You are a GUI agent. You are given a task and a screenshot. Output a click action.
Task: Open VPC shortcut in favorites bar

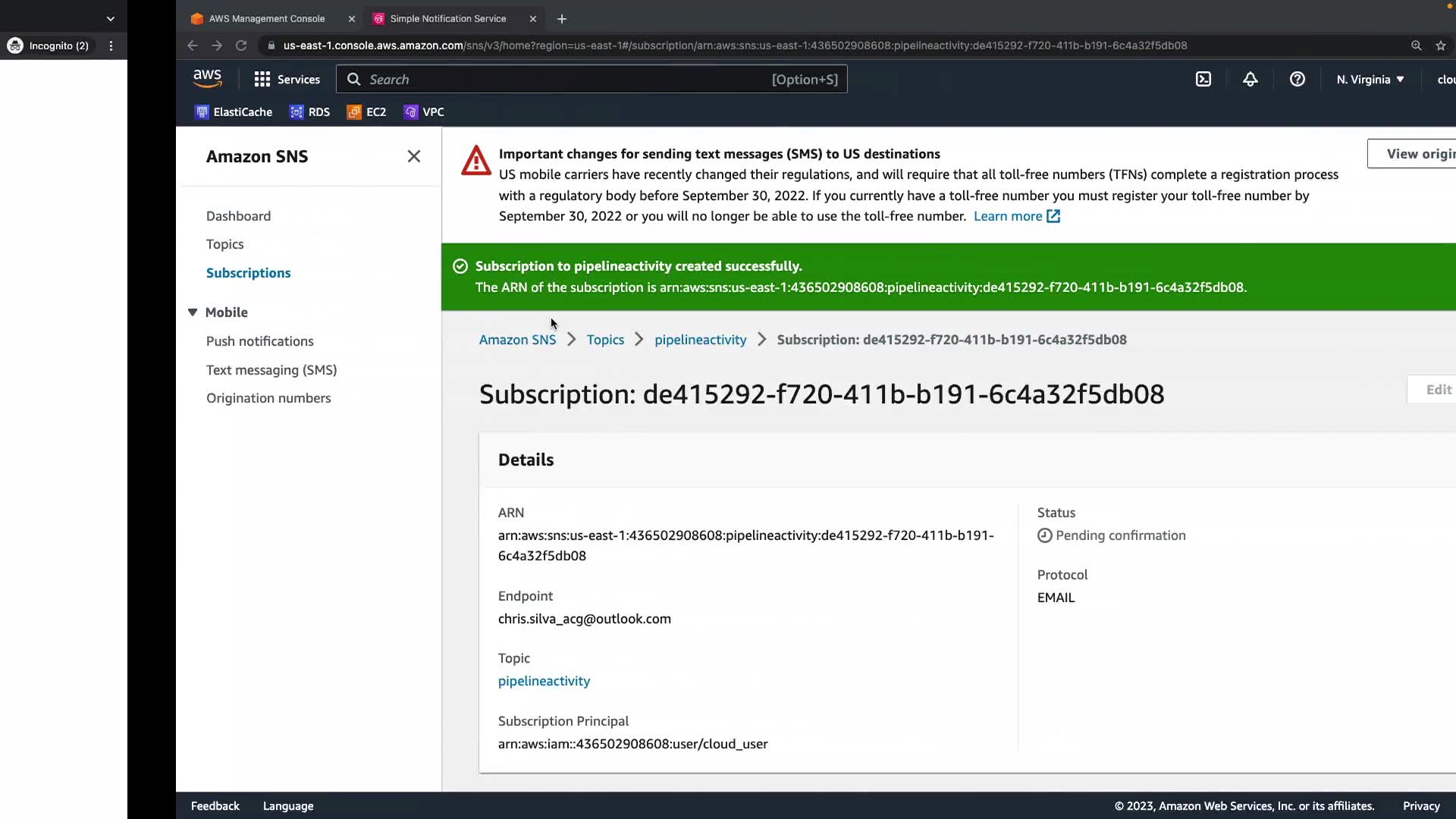(424, 112)
